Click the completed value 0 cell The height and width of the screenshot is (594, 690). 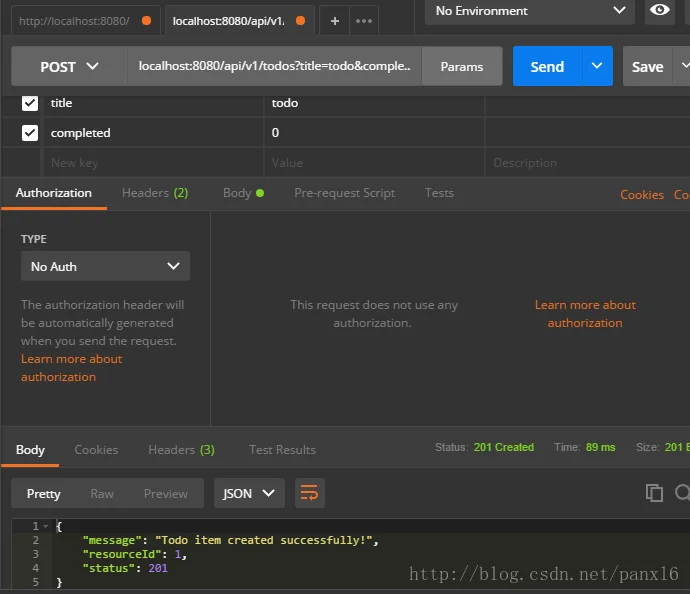[x=374, y=133]
